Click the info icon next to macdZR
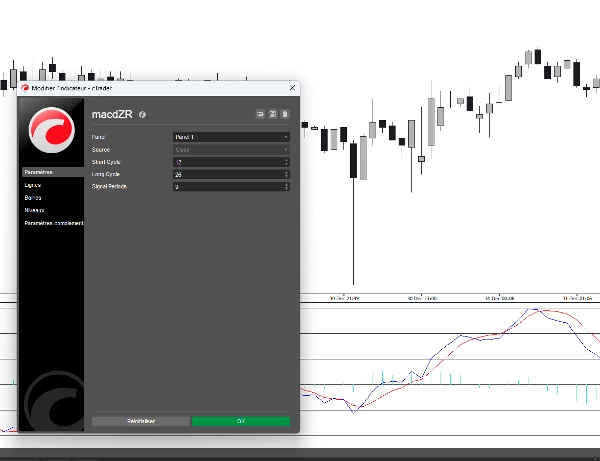600x461 pixels. pyautogui.click(x=143, y=114)
